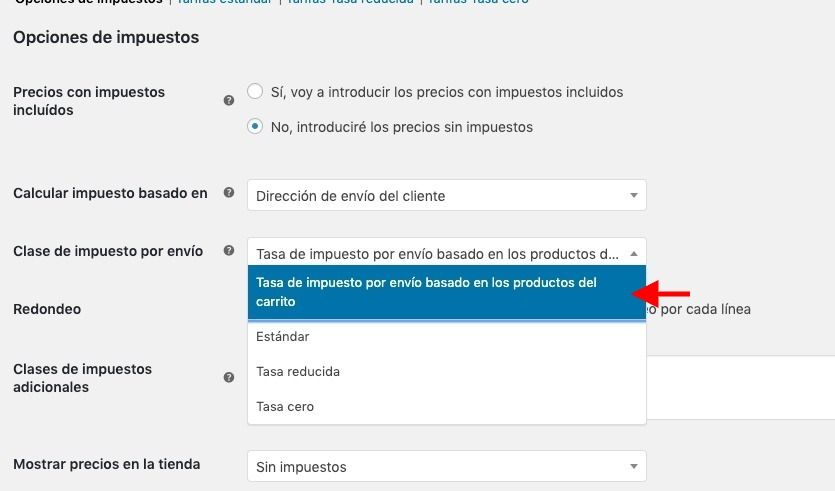Open 'Sin impuestos' price display dropdown
The height and width of the screenshot is (491, 835).
coord(447,467)
